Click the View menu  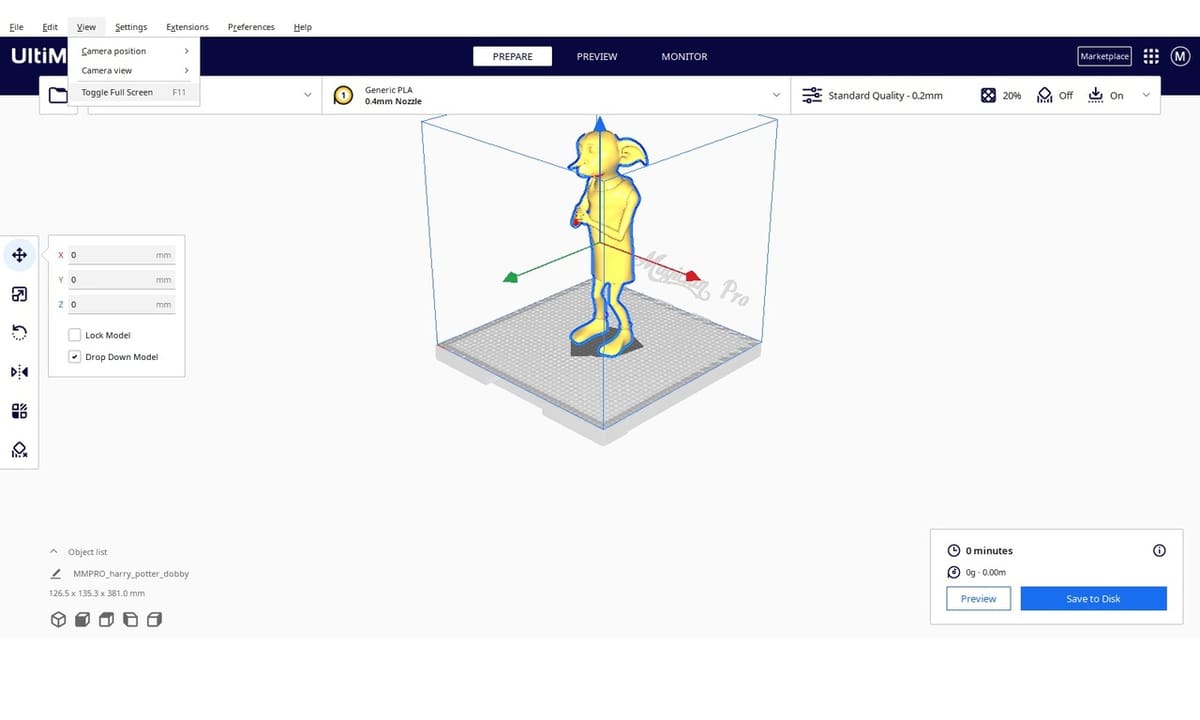tap(87, 27)
